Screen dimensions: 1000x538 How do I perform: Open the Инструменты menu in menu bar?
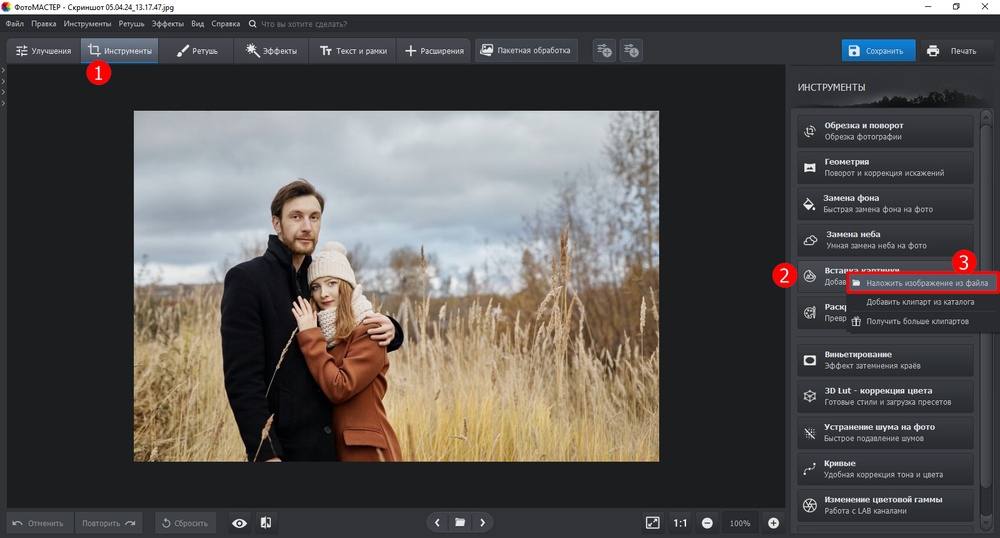87,24
